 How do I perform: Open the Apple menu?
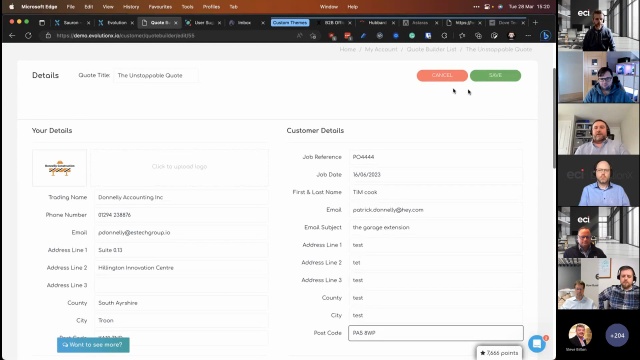click(x=11, y=7)
